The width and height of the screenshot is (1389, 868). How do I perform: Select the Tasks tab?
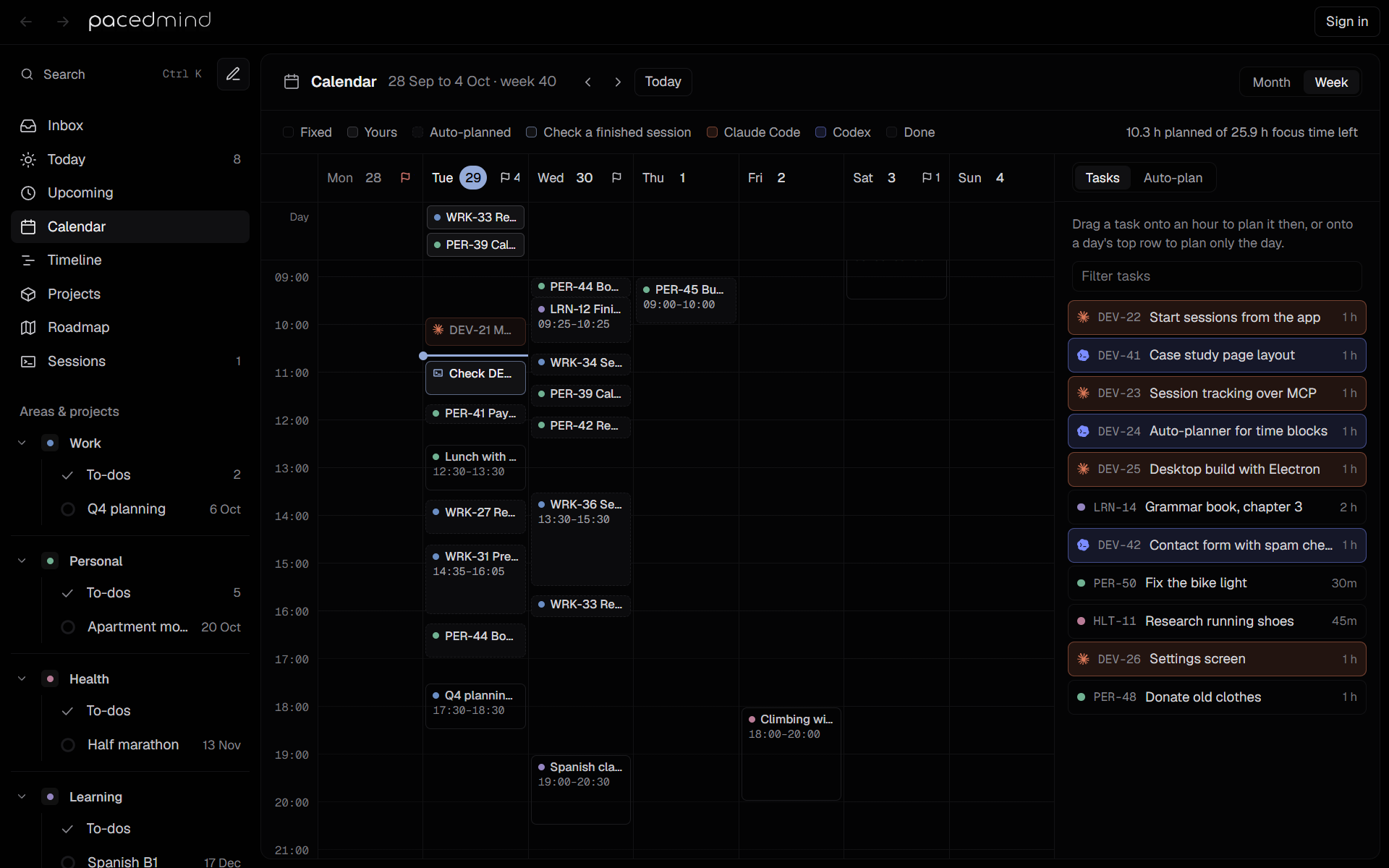coord(1102,178)
